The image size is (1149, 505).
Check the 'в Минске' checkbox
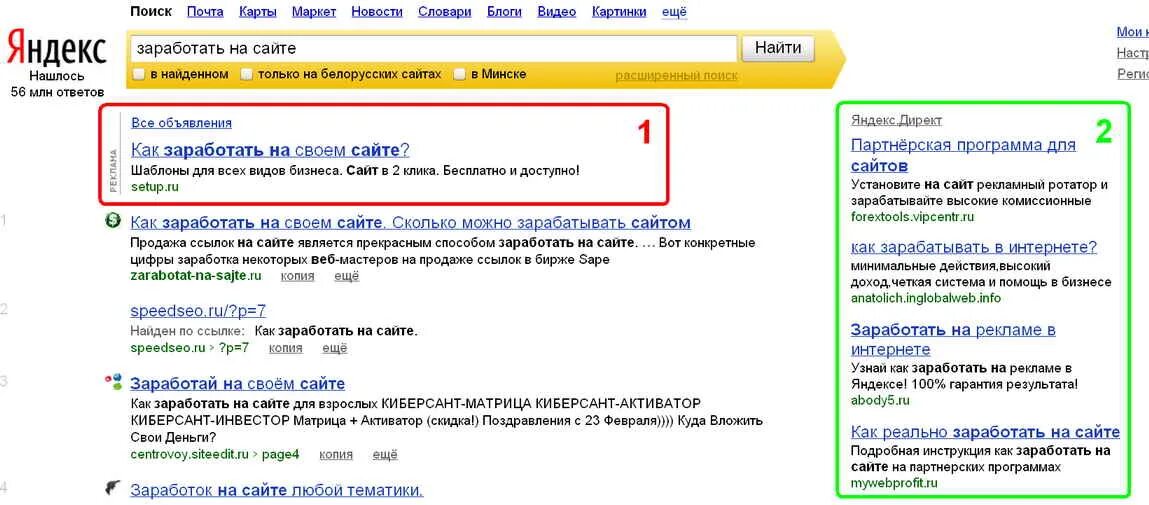[x=460, y=74]
